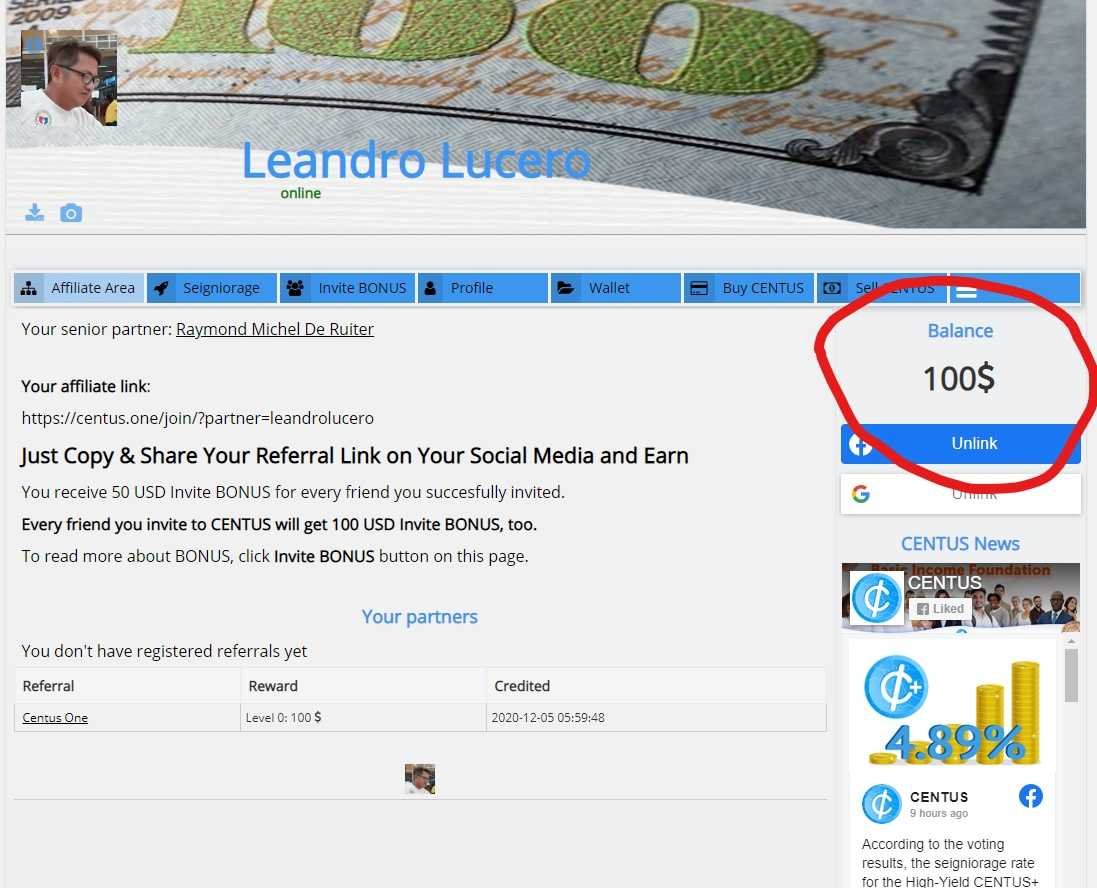The width and height of the screenshot is (1097, 888).
Task: Open the Invite BONUS tab
Action: coord(348,288)
